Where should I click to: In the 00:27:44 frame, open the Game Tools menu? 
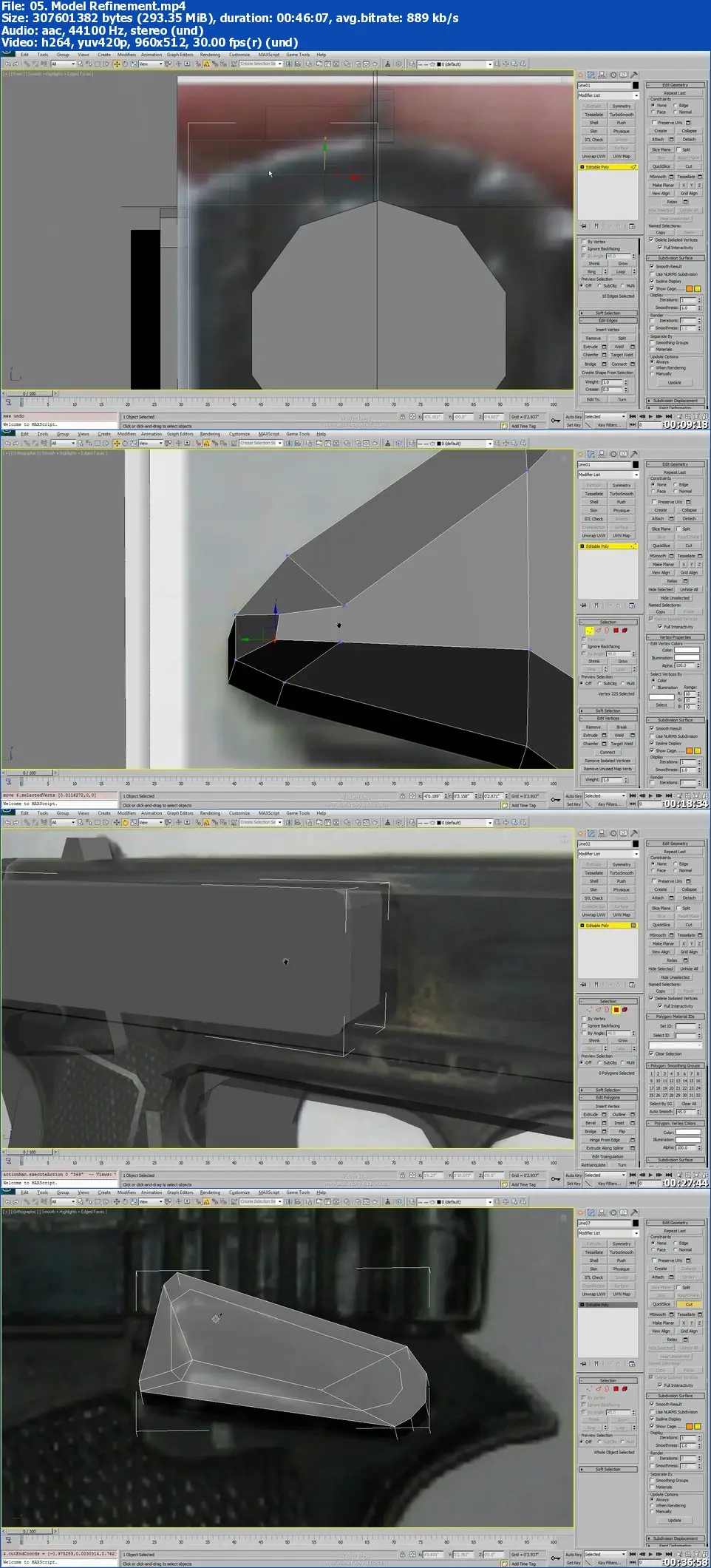pos(298,813)
